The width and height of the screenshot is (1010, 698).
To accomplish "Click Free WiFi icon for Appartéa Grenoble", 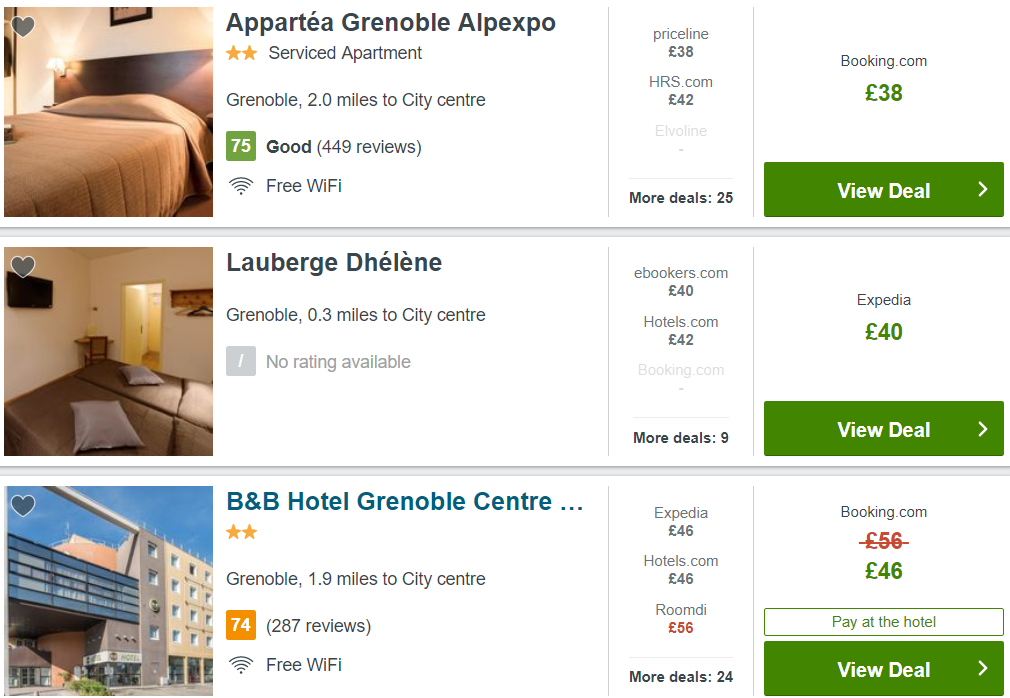I will (240, 186).
